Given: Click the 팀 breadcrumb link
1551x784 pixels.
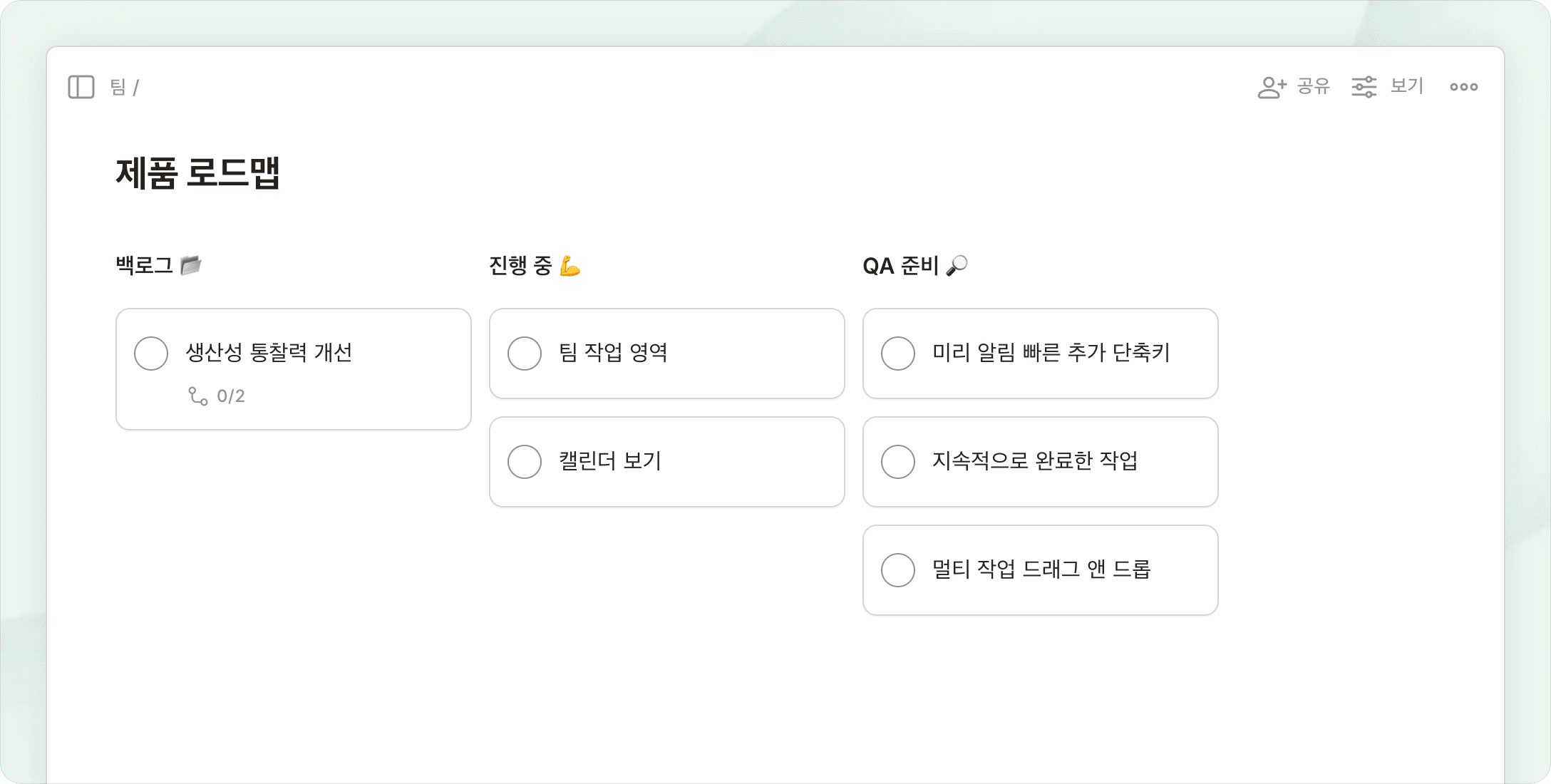Looking at the screenshot, I should [x=118, y=87].
